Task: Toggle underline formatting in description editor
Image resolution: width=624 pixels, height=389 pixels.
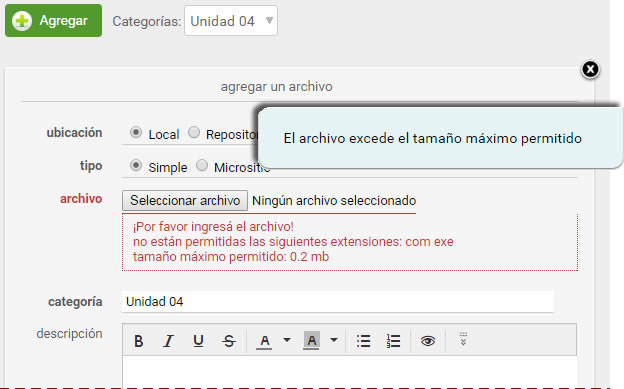Action: 198,341
